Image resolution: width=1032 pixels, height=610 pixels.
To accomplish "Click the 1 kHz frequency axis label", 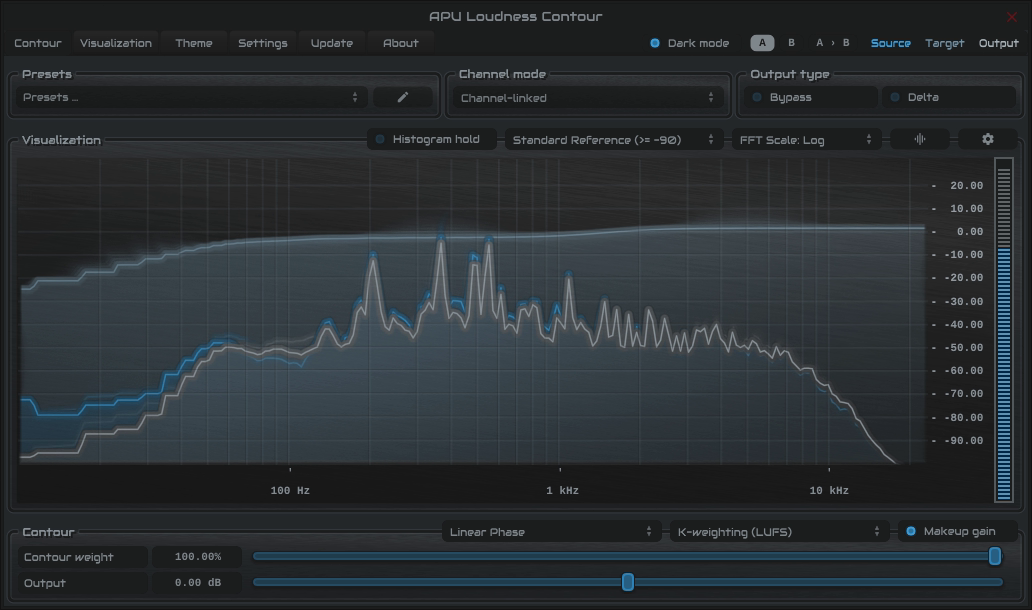I will 562,490.
